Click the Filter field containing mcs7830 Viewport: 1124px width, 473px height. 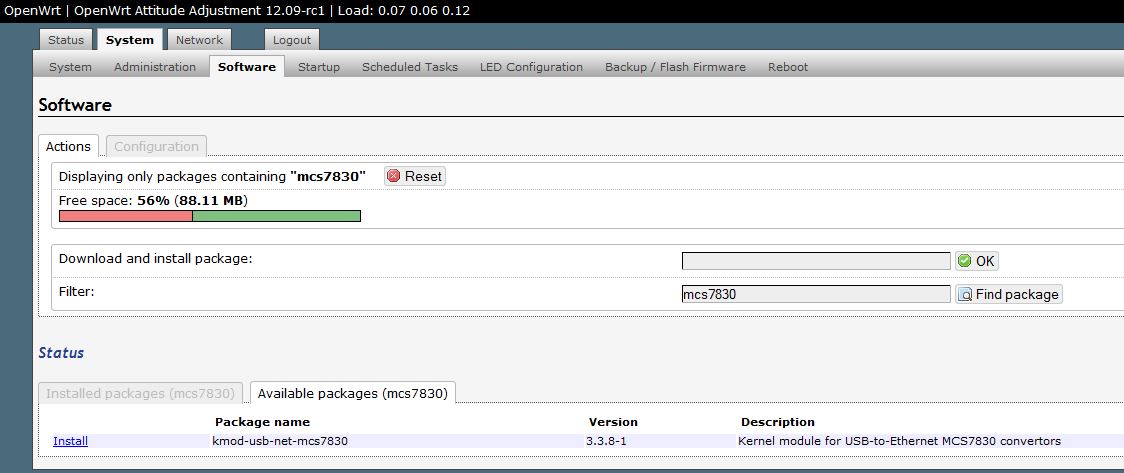point(816,295)
